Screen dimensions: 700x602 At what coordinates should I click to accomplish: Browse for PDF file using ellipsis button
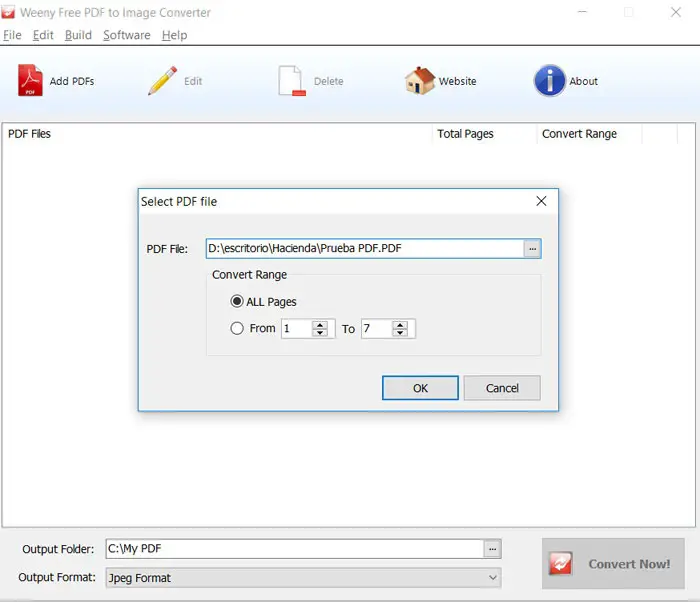click(x=532, y=249)
